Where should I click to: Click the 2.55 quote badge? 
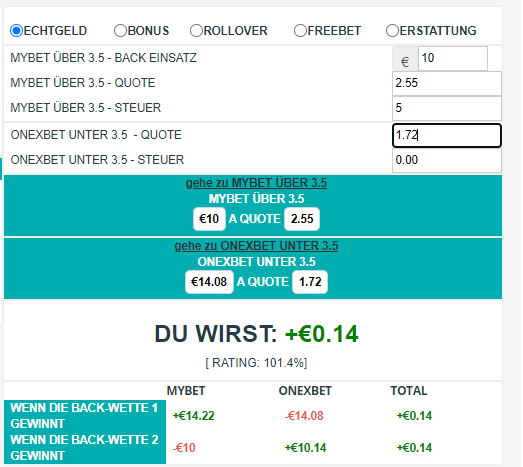tap(302, 219)
